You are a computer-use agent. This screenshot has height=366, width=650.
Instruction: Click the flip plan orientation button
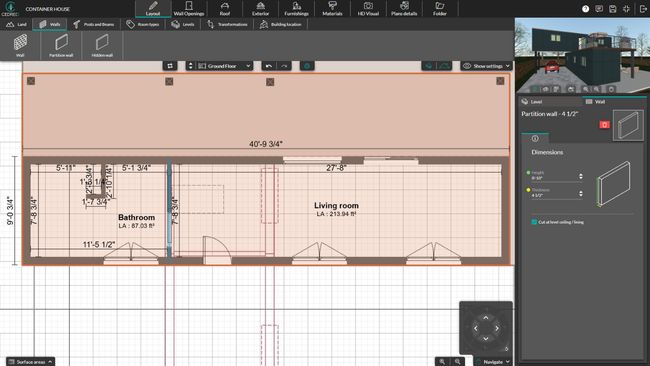click(170, 66)
